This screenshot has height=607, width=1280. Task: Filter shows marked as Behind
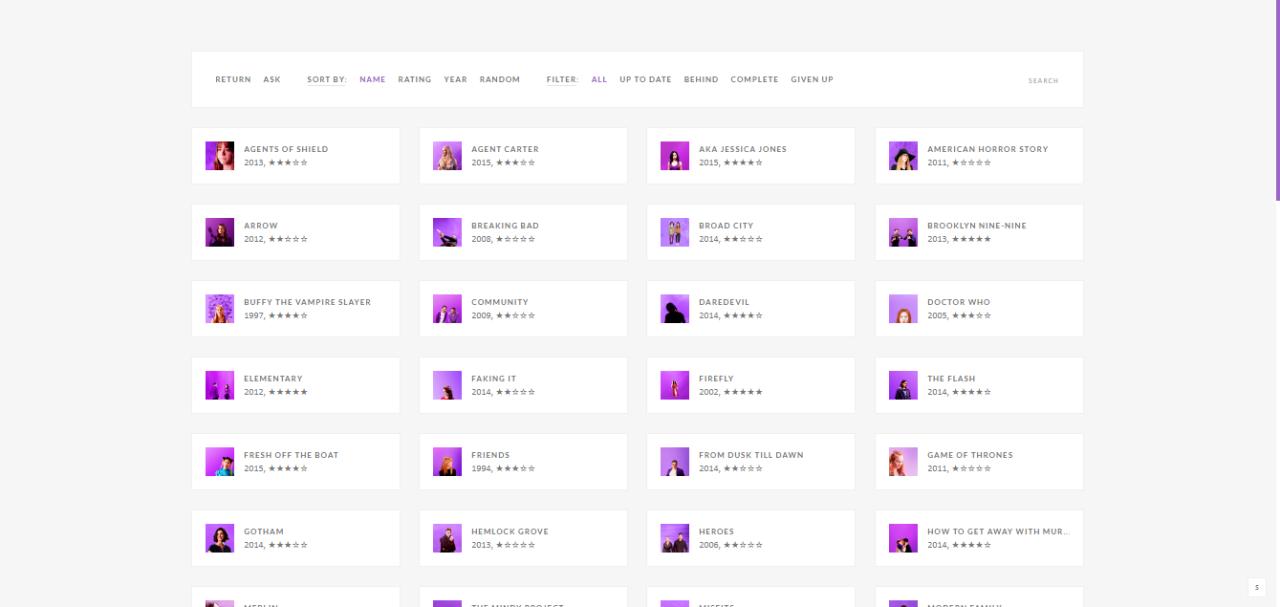tap(701, 80)
